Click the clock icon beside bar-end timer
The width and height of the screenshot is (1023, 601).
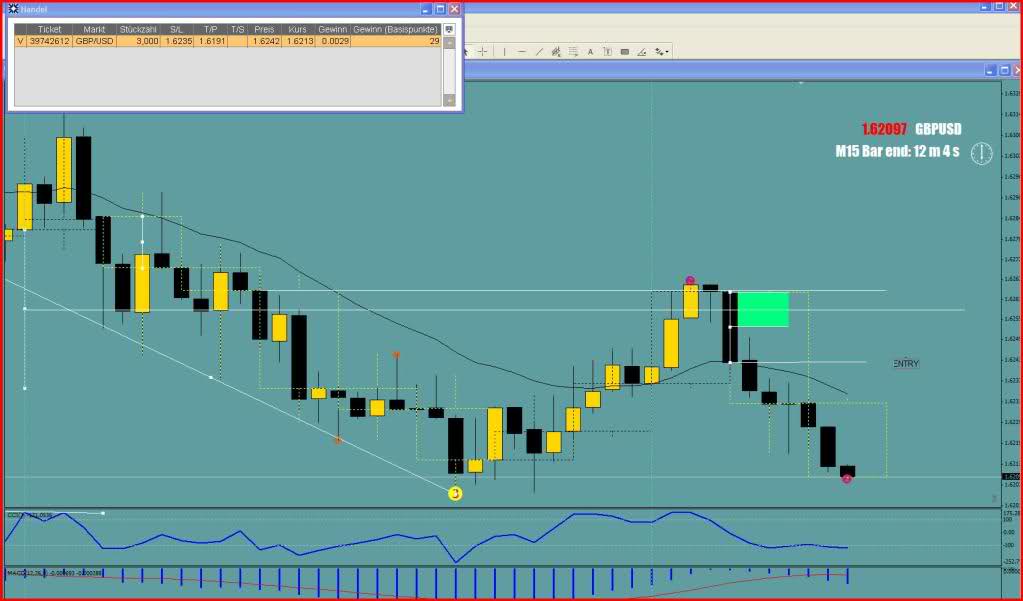tap(981, 153)
